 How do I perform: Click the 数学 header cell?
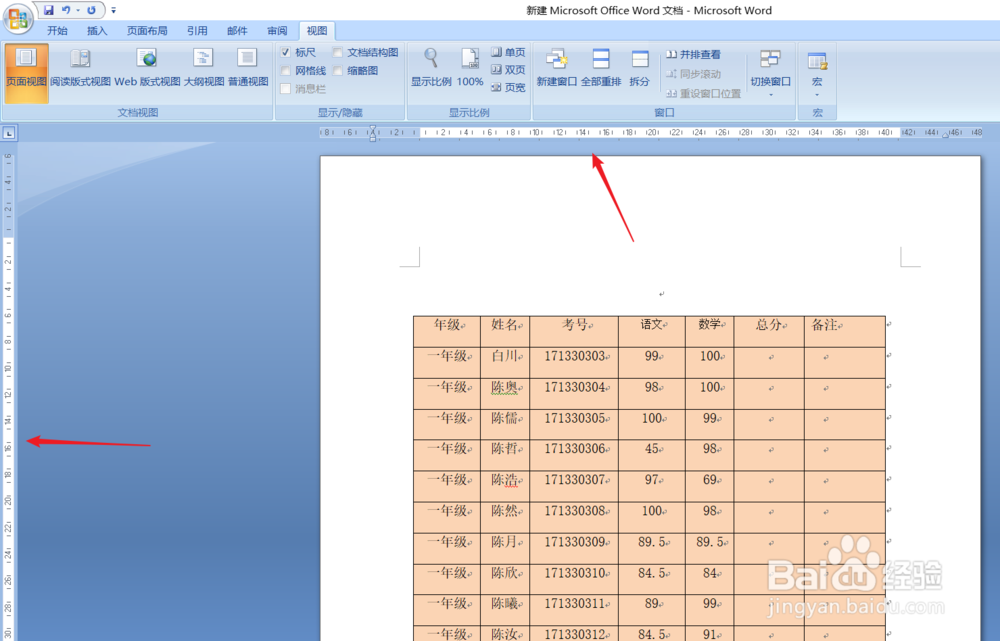point(709,331)
